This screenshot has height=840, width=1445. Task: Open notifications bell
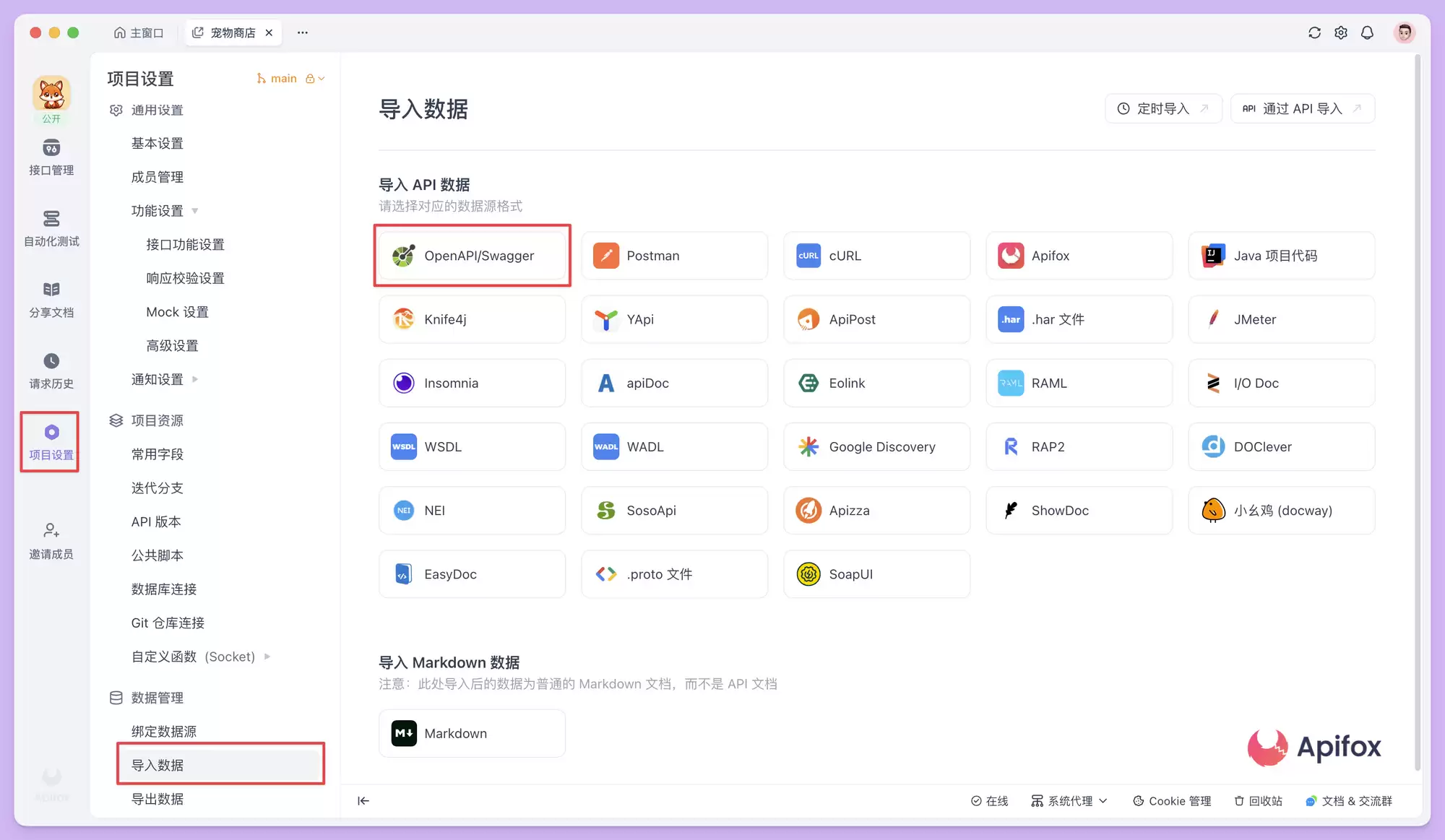[x=1367, y=33]
